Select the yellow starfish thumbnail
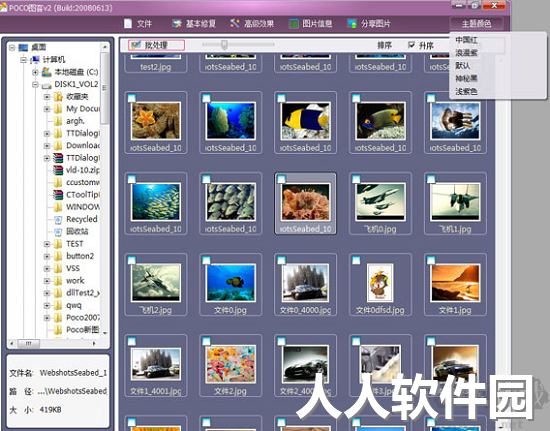550x431 pixels. [x=156, y=121]
